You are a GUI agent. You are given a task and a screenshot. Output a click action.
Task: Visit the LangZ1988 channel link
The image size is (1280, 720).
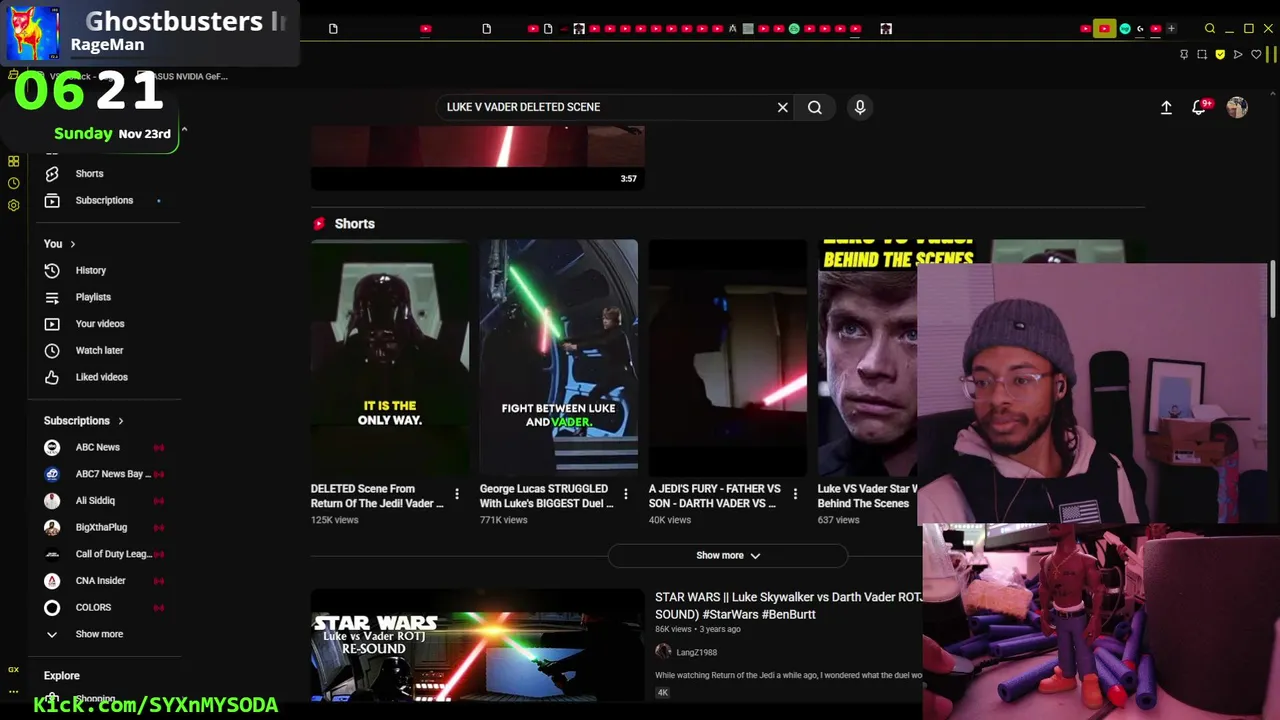click(696, 652)
